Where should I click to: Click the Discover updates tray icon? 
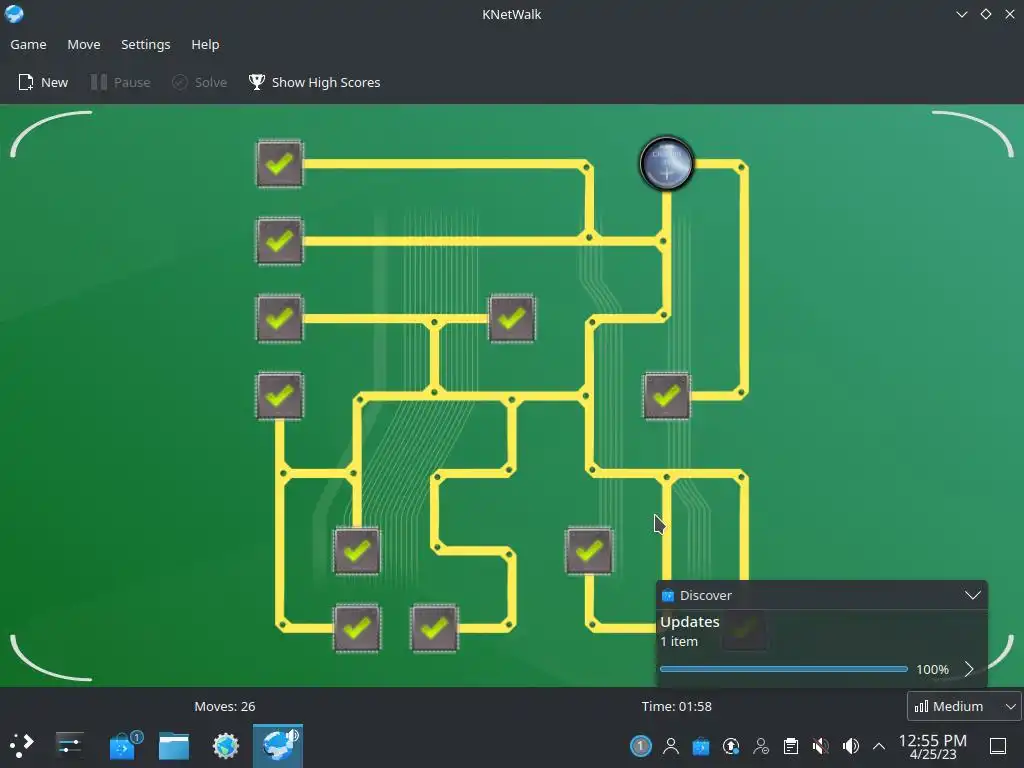pos(701,746)
